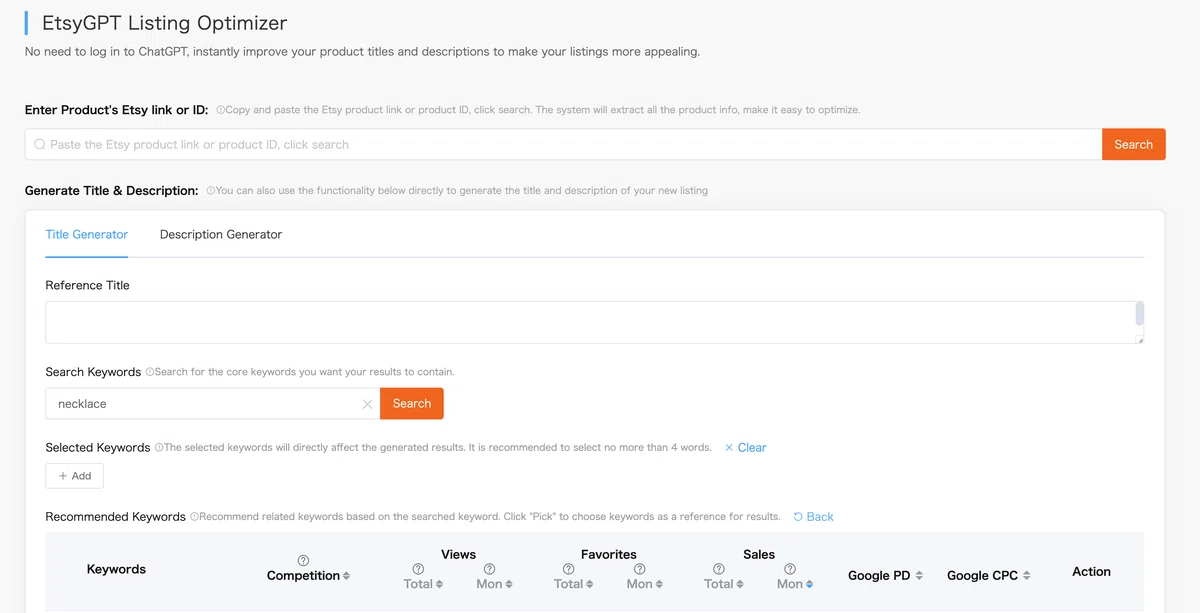Click the Action column header
Viewport: 1200px width, 613px height.
[x=1091, y=571]
